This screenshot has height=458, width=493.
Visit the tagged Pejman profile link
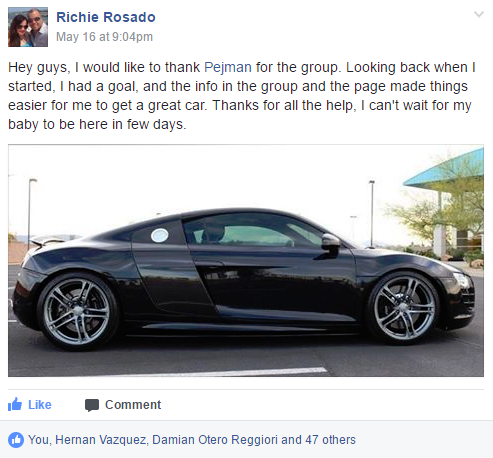tap(228, 67)
